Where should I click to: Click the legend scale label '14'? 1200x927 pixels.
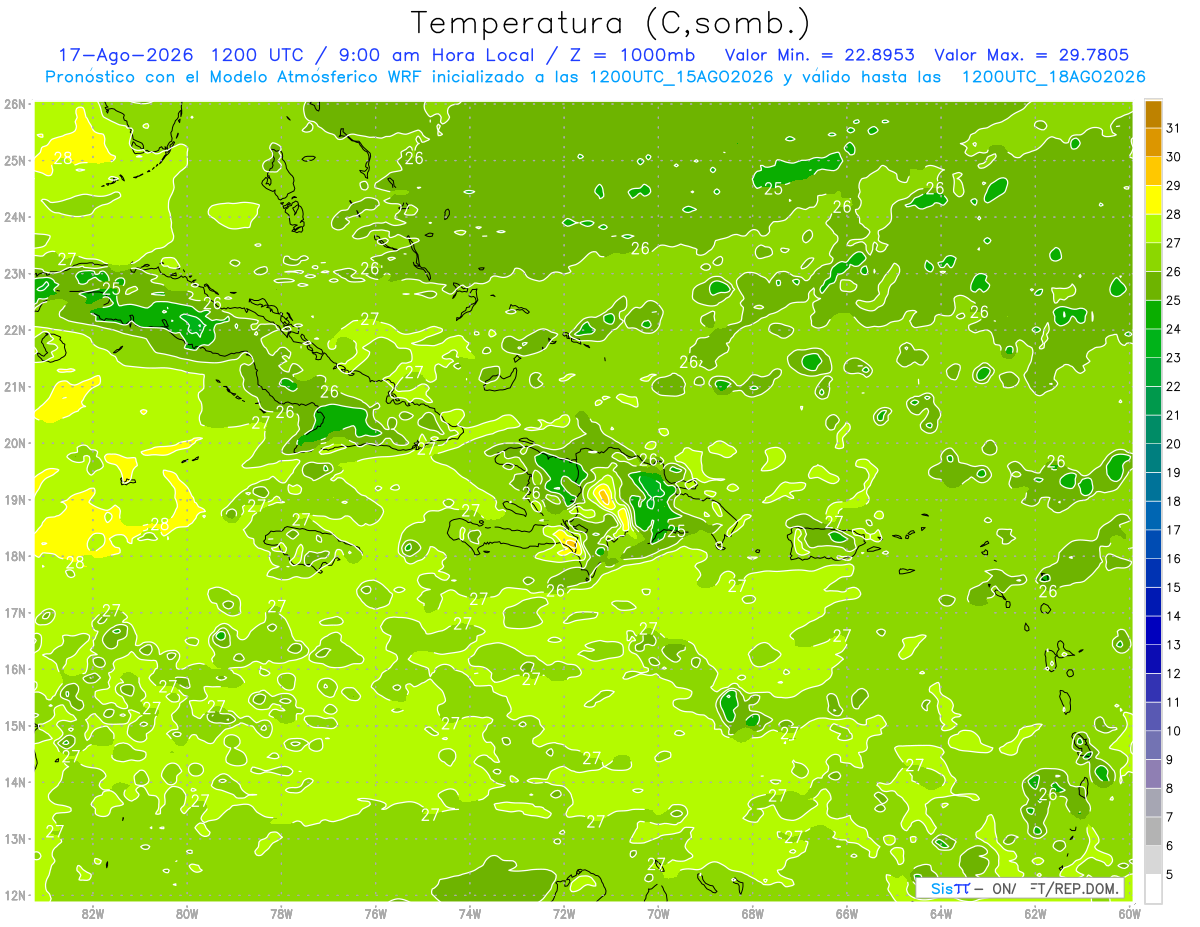tap(1174, 616)
